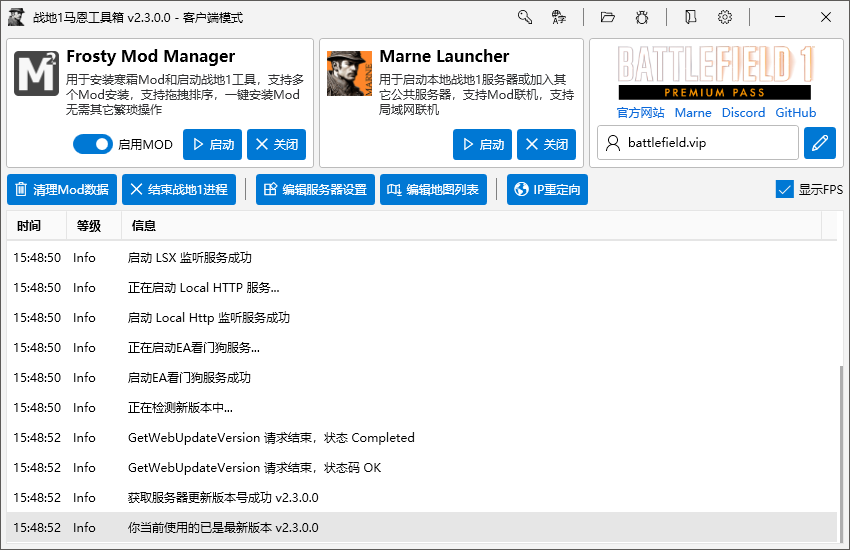
Task: Click the IP重定向 button
Action: 547,189
